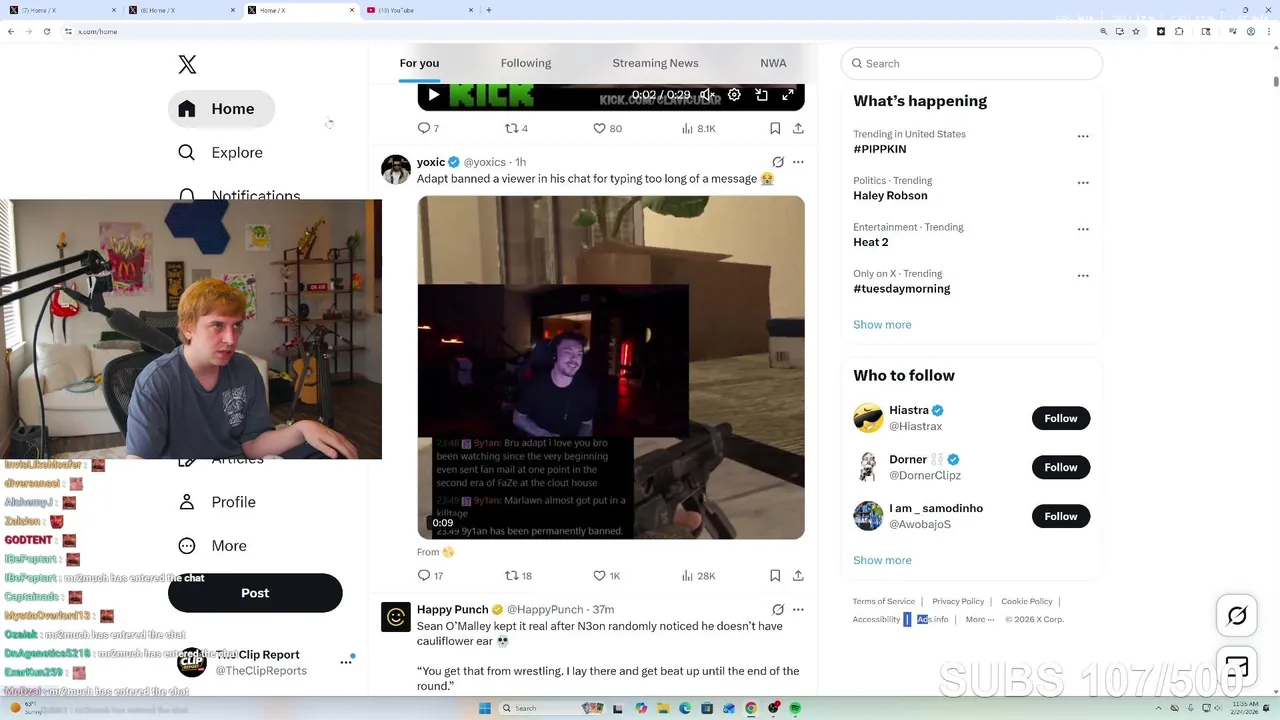Open options for #PIPPKIN trend
The height and width of the screenshot is (720, 1280).
(x=1083, y=136)
